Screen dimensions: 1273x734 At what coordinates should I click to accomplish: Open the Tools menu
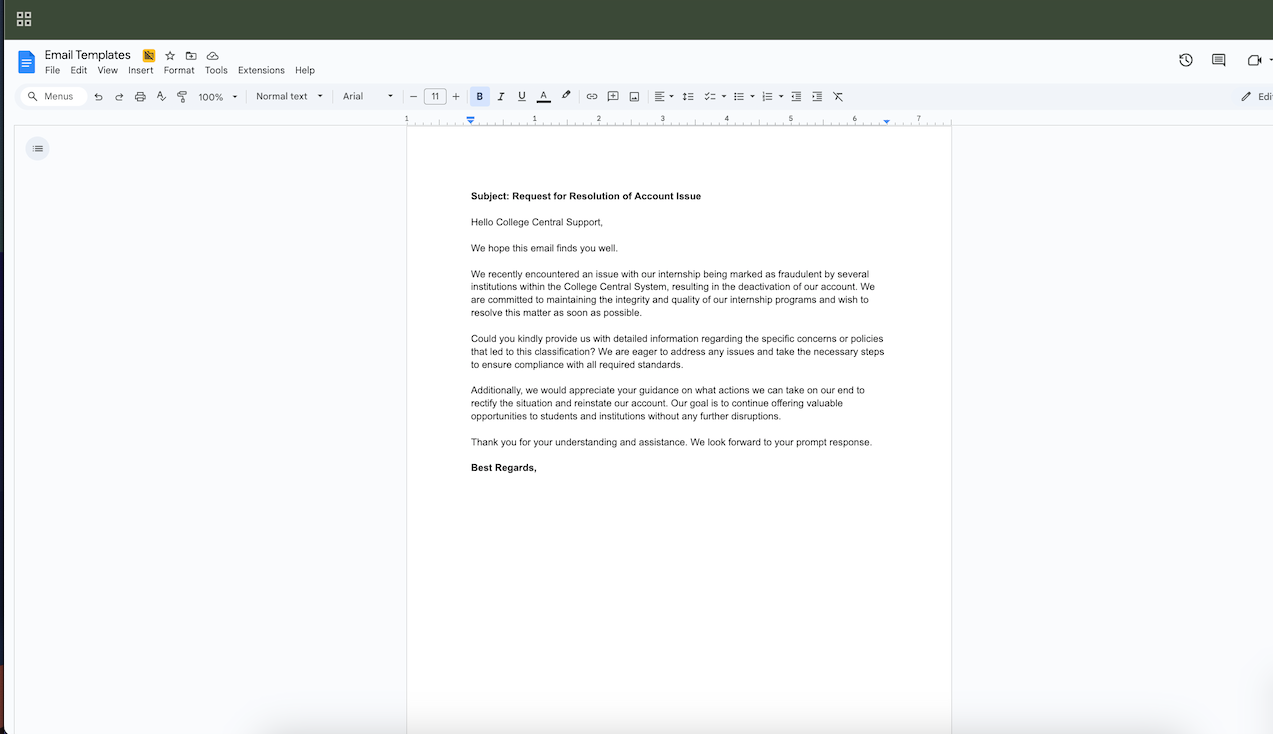tap(216, 71)
